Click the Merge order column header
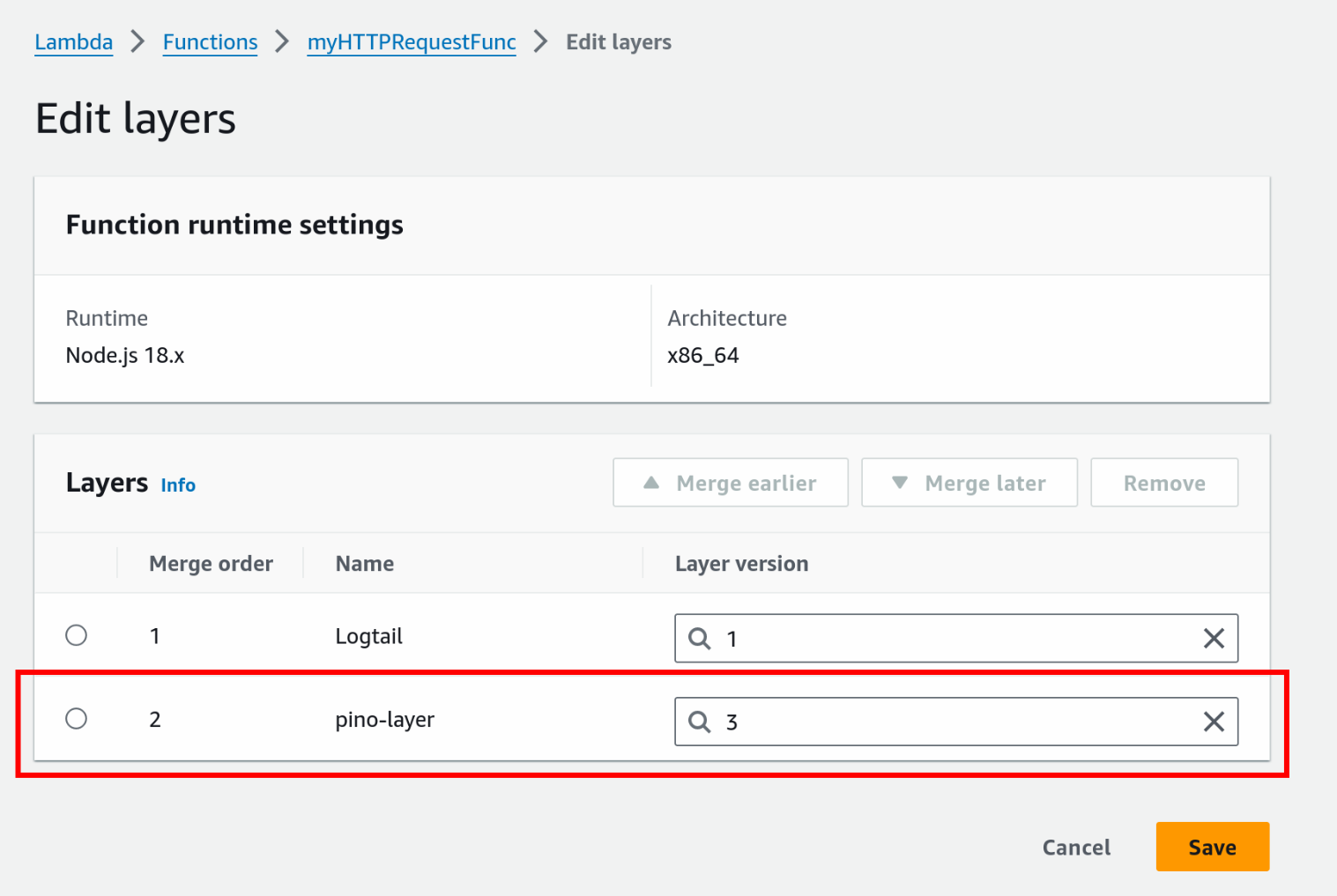This screenshot has height=896, width=1337. click(x=211, y=564)
